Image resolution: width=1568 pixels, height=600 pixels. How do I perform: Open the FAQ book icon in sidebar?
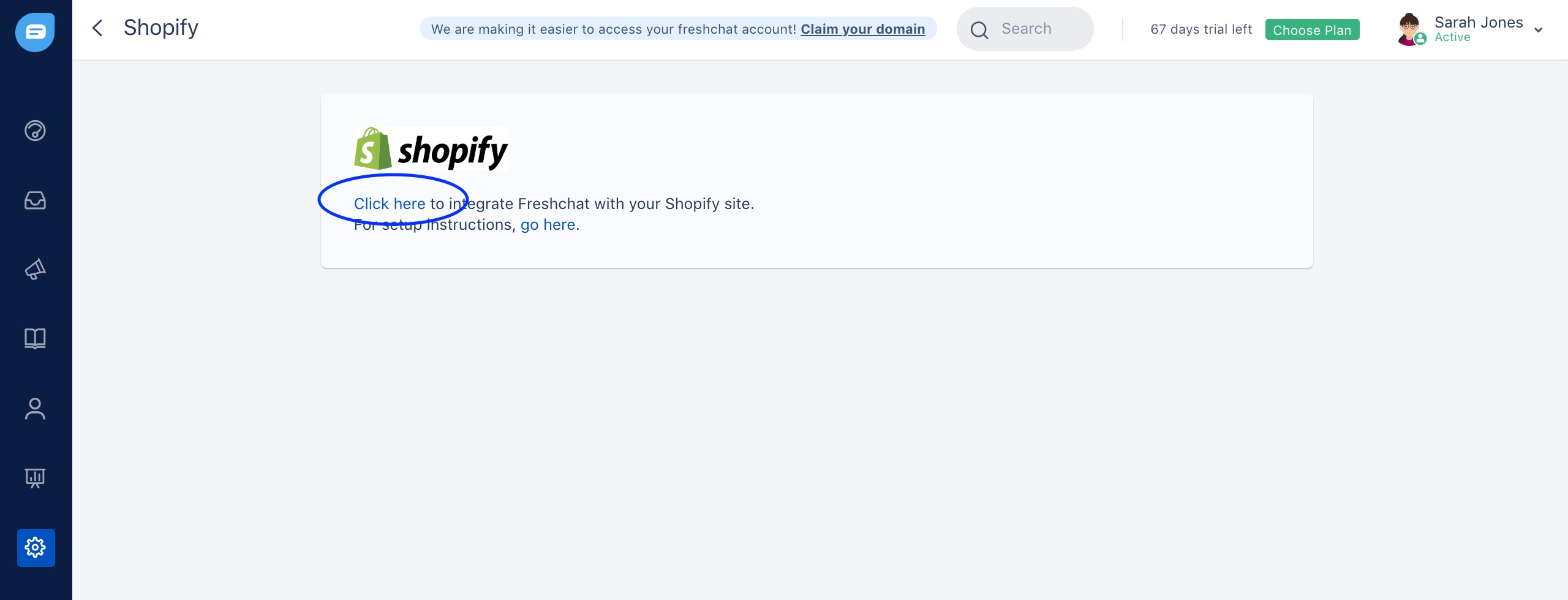(x=35, y=338)
